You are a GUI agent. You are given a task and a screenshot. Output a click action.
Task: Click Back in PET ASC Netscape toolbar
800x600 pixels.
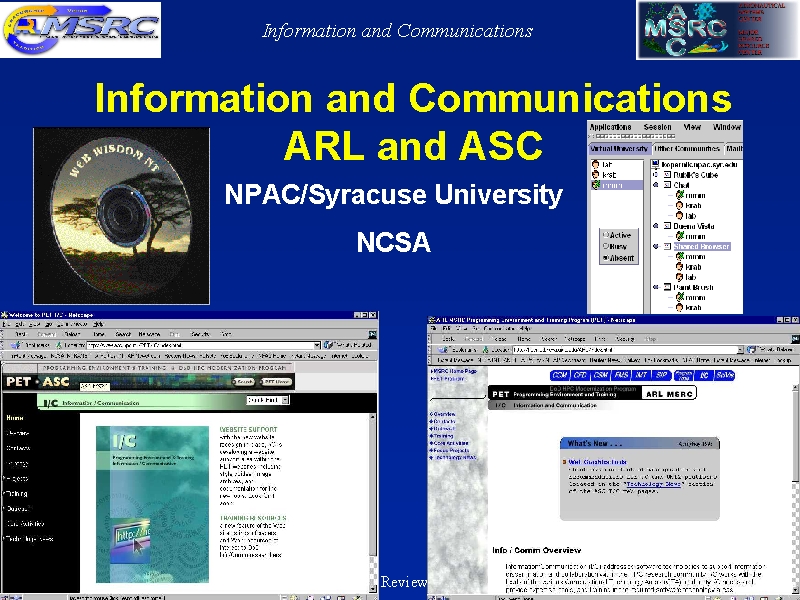[x=20, y=334]
